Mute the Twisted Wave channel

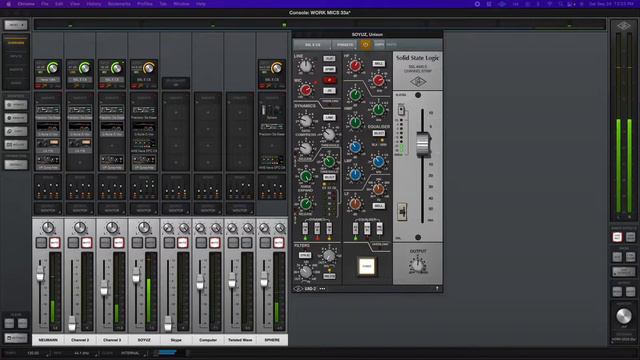click(246, 243)
